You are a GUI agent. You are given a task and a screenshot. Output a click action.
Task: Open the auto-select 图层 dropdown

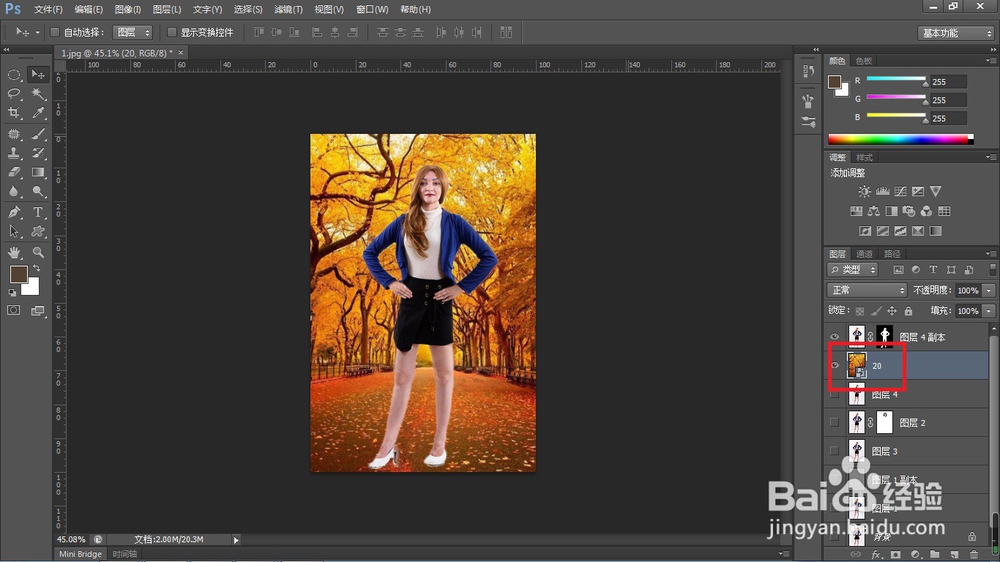point(133,32)
